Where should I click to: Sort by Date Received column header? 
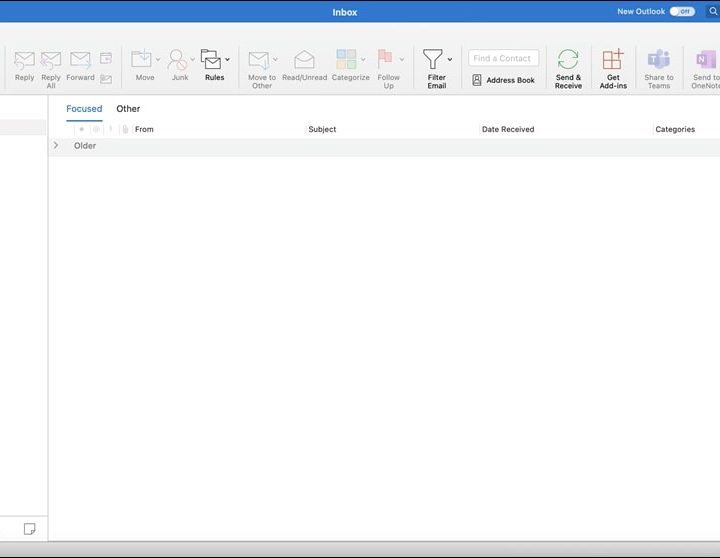[508, 130]
